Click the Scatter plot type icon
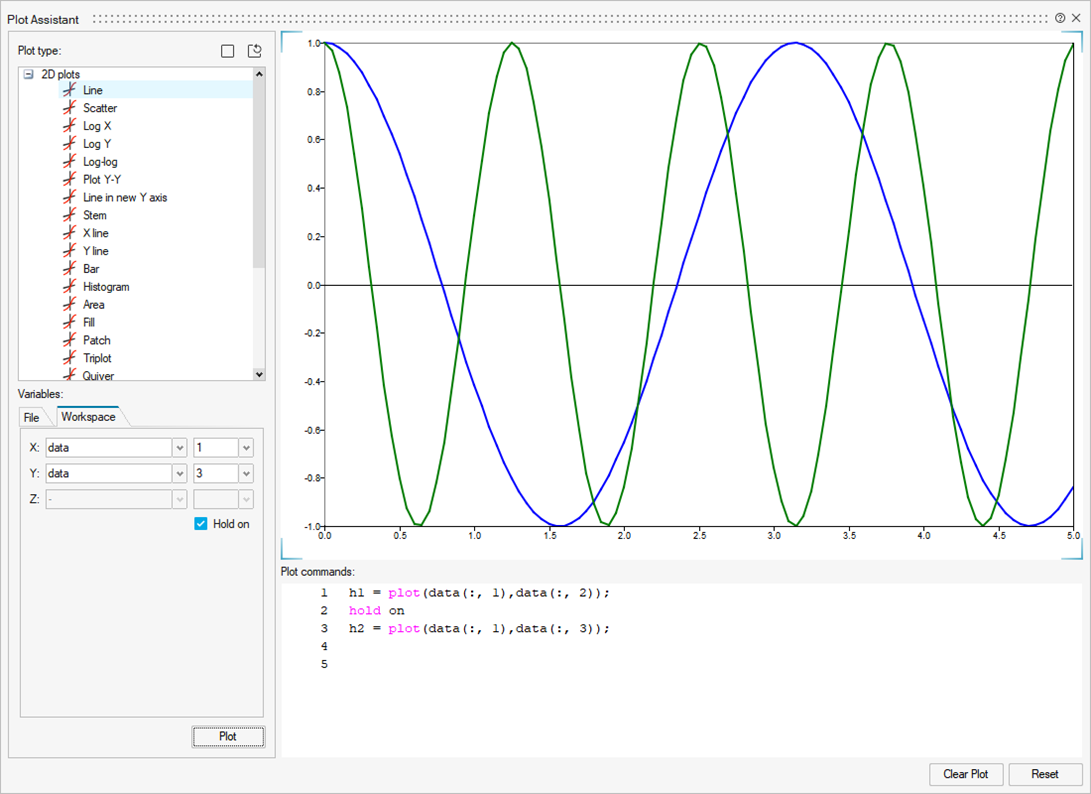Viewport: 1091px width, 794px height. pyautogui.click(x=69, y=108)
